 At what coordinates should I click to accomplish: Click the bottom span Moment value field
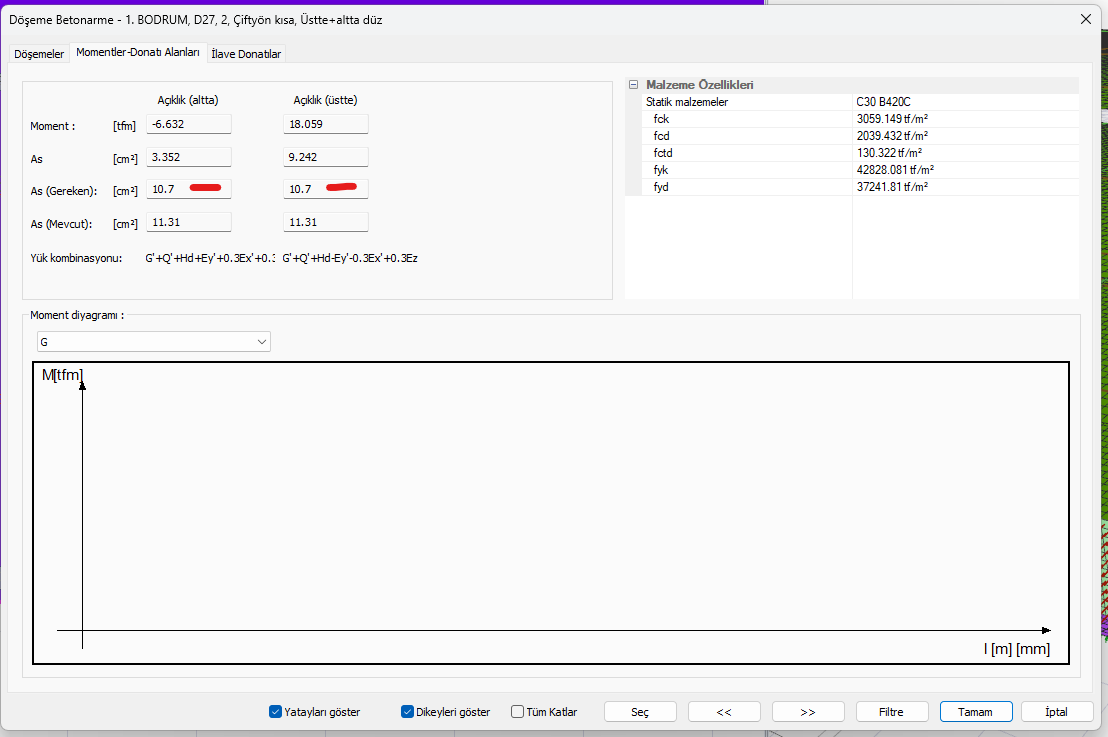click(189, 124)
